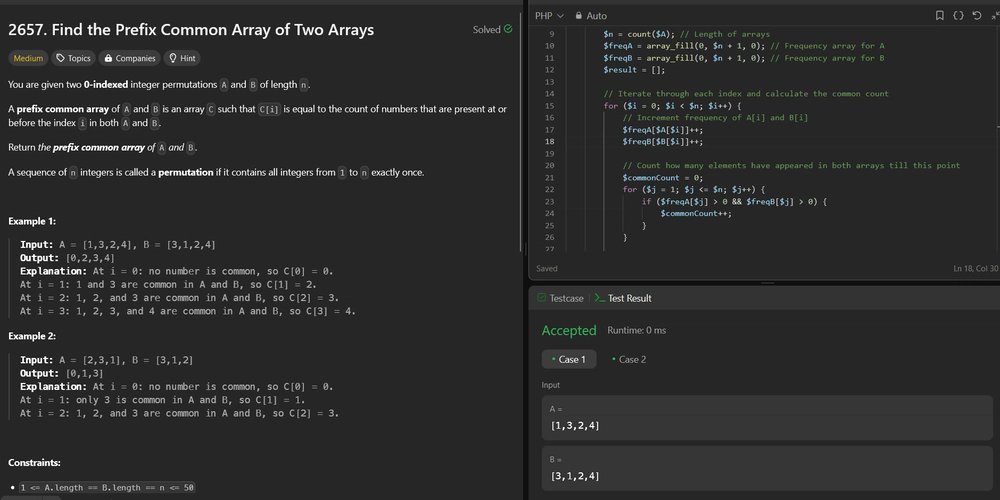Click the Saved status text
Screen dimensions: 1000x500
[x=547, y=268]
